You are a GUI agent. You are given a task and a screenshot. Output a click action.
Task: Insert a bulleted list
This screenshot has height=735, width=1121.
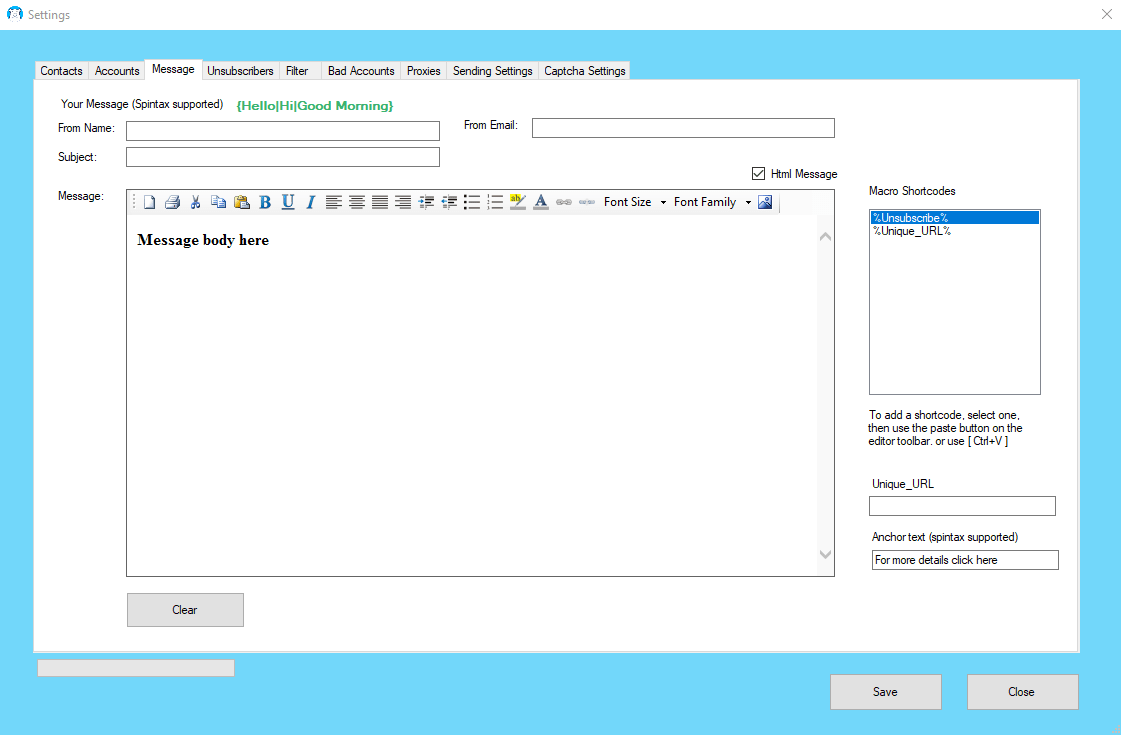pos(472,202)
